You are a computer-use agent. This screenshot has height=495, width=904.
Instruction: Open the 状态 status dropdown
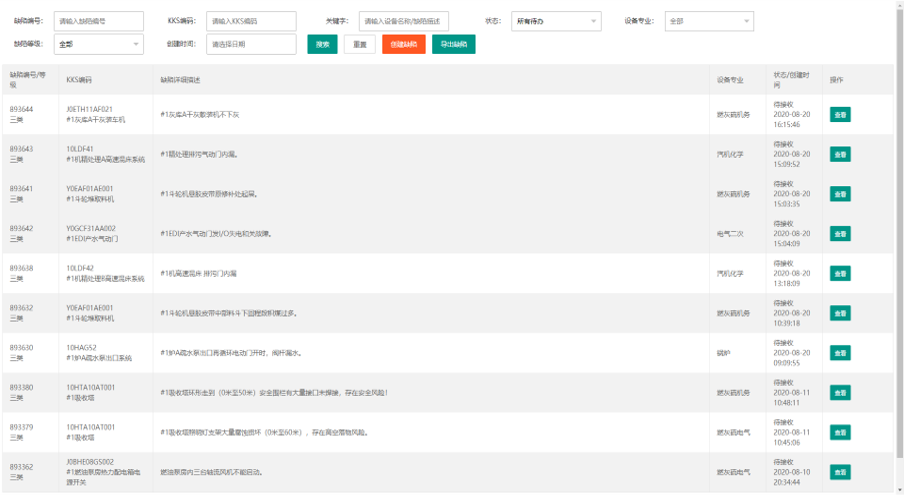556,21
